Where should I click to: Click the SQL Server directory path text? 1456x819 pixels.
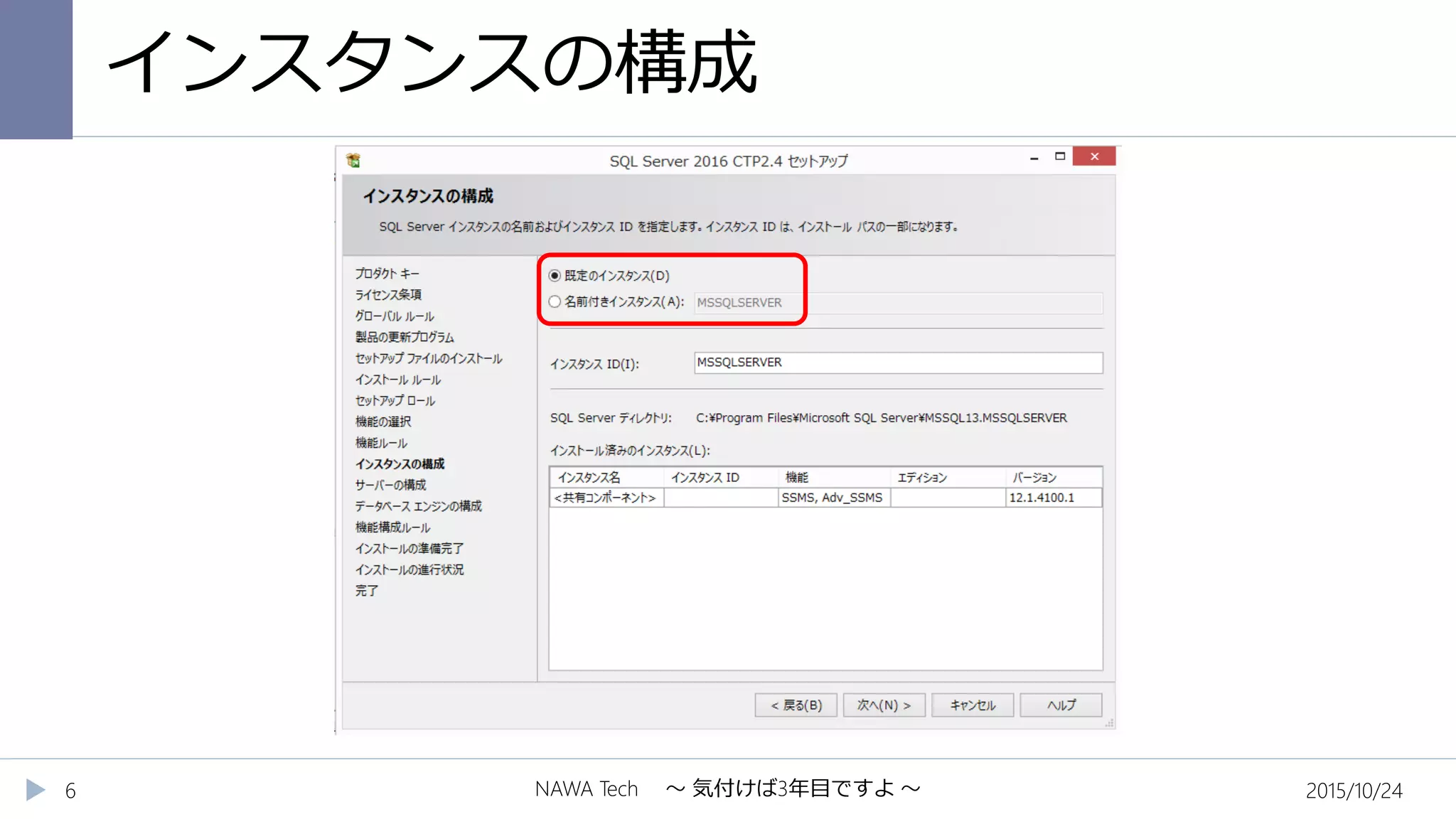882,418
